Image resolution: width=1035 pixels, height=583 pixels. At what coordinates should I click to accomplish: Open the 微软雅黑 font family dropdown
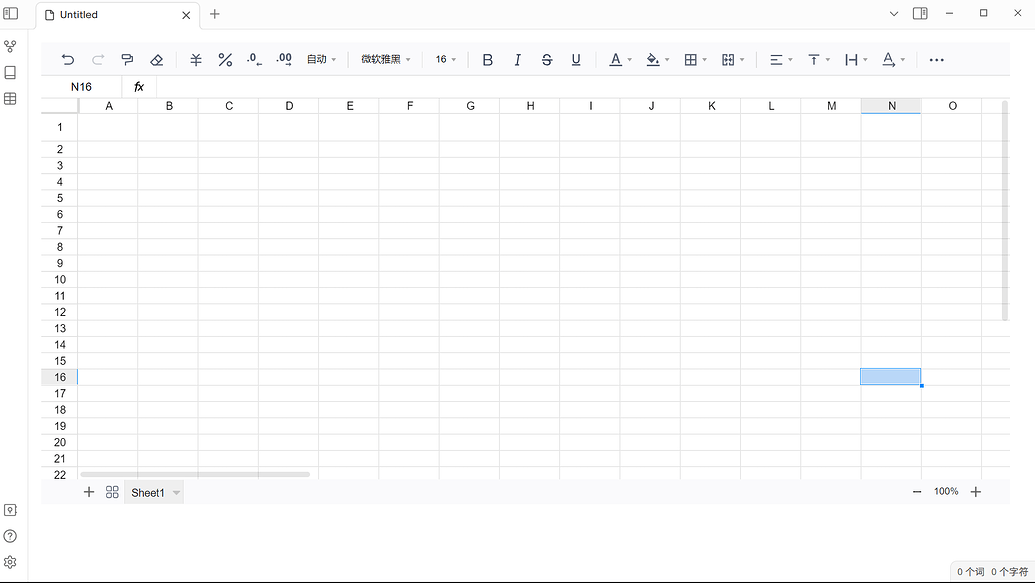(386, 60)
